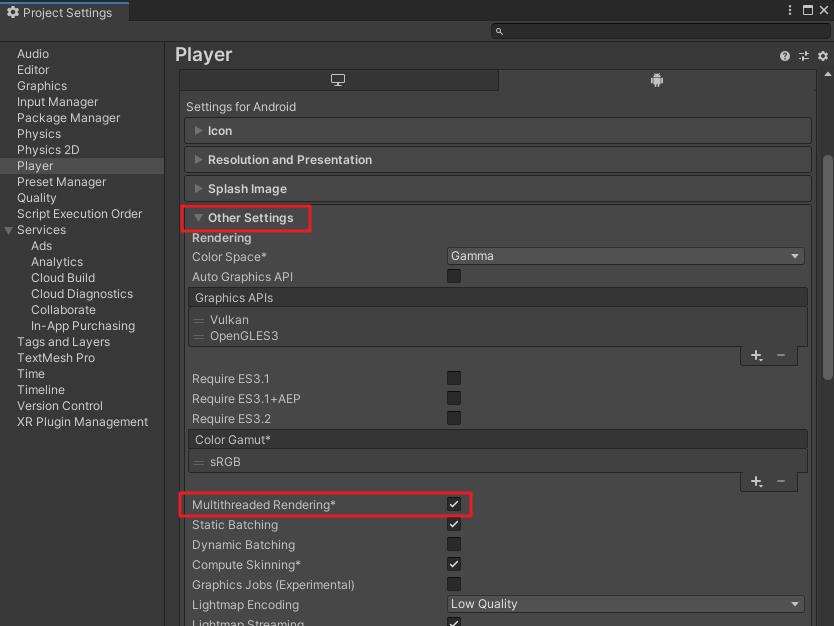Open Graphics settings category

[42, 86]
